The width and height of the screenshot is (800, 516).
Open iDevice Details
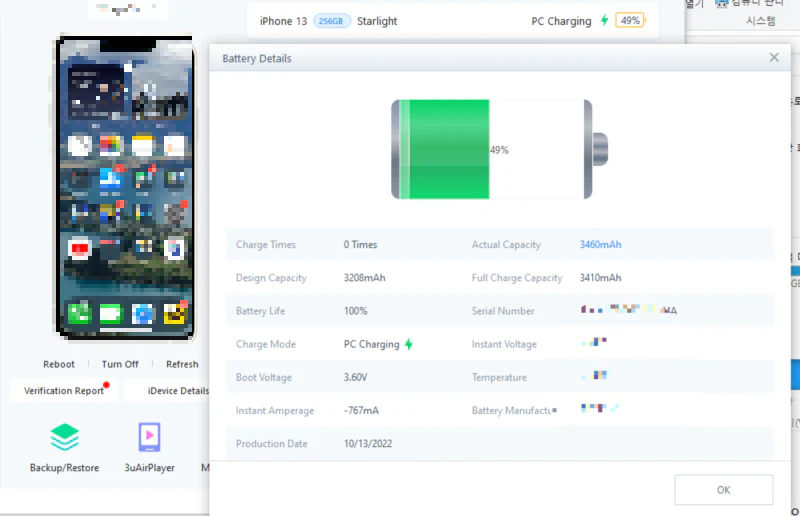(x=178, y=390)
